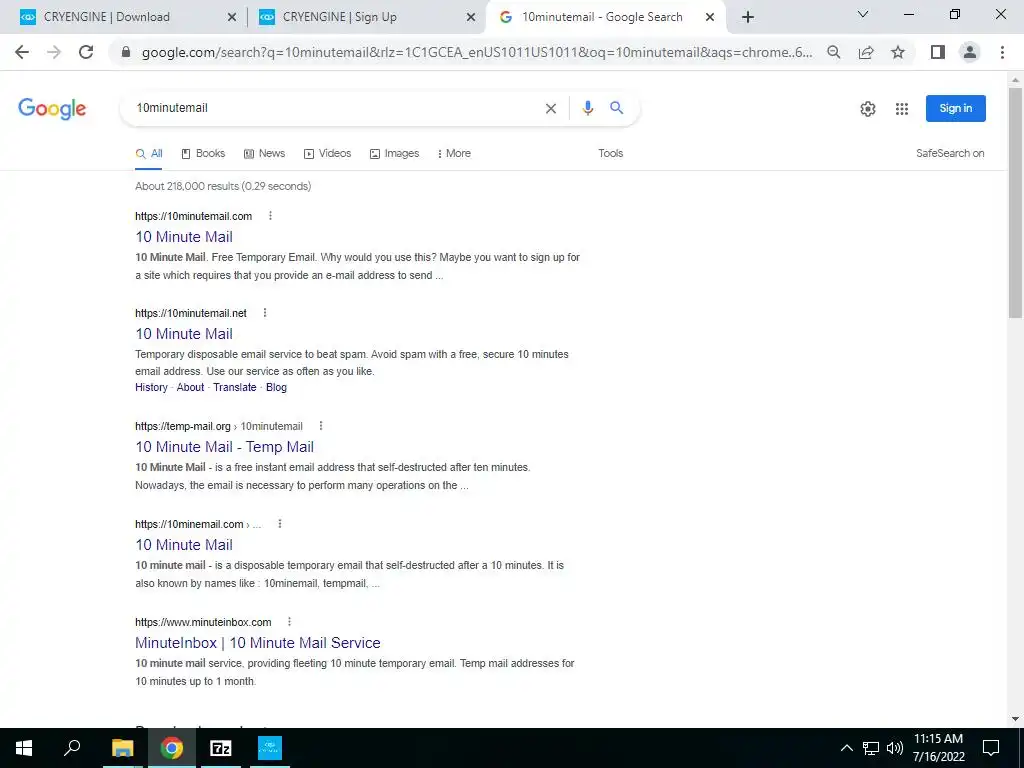This screenshot has width=1024, height=768.
Task: Select the Images search tab
Action: click(394, 153)
